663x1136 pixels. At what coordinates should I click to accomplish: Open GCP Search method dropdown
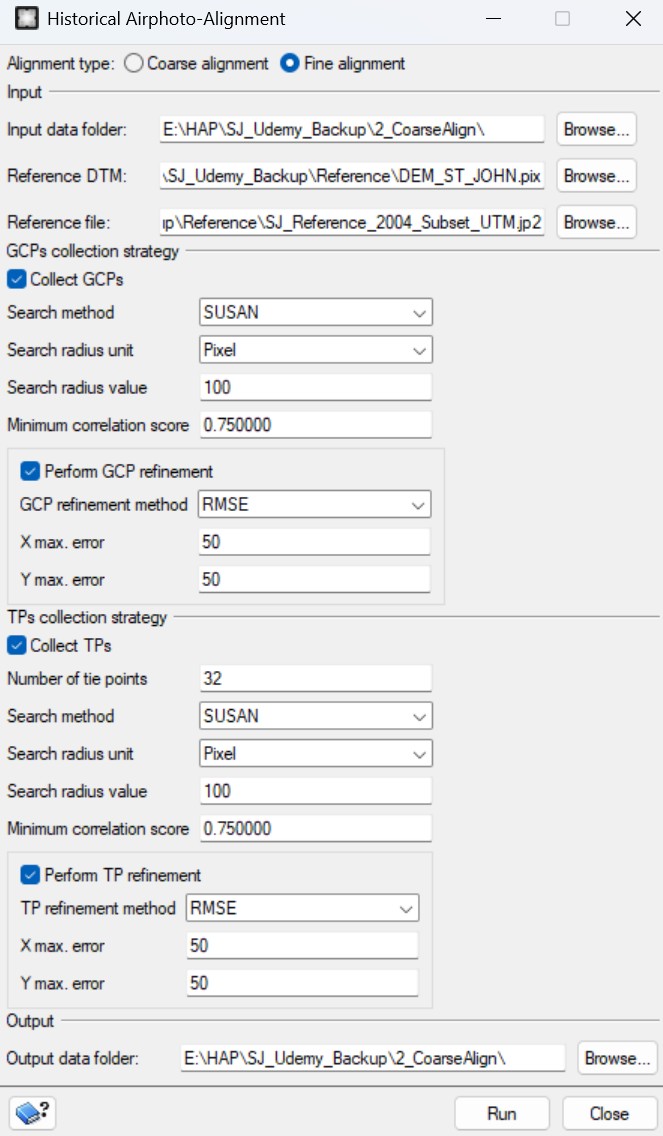[x=316, y=312]
